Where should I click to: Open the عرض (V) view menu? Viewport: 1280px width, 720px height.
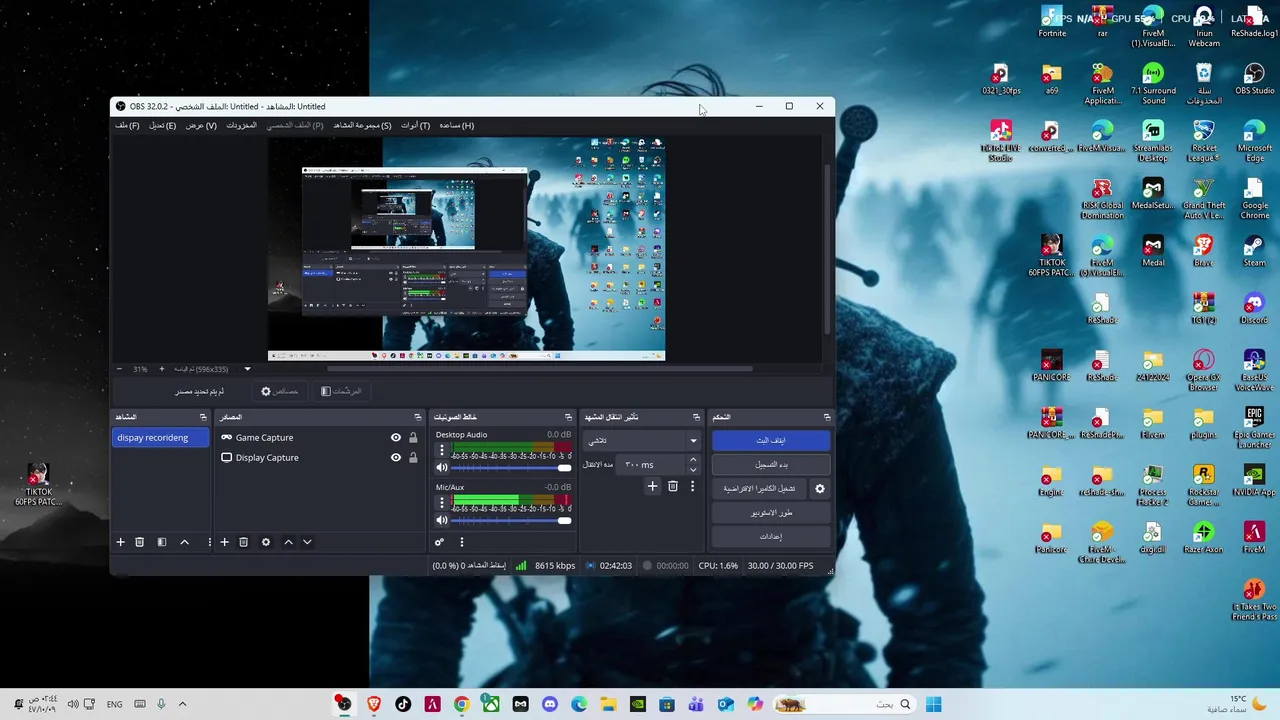tap(201, 126)
